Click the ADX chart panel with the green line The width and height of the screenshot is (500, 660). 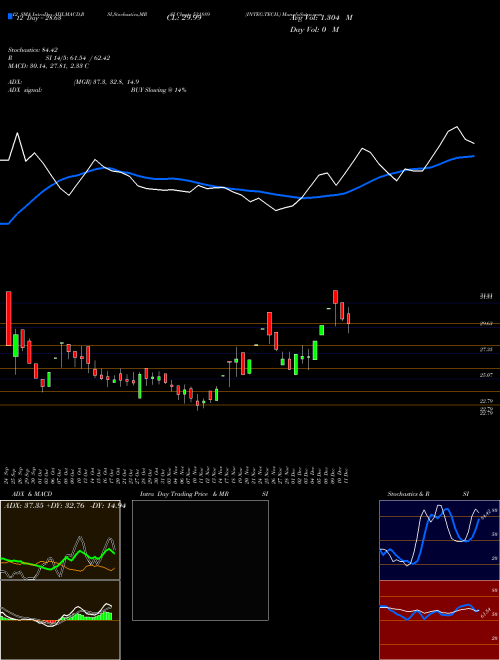point(60,540)
